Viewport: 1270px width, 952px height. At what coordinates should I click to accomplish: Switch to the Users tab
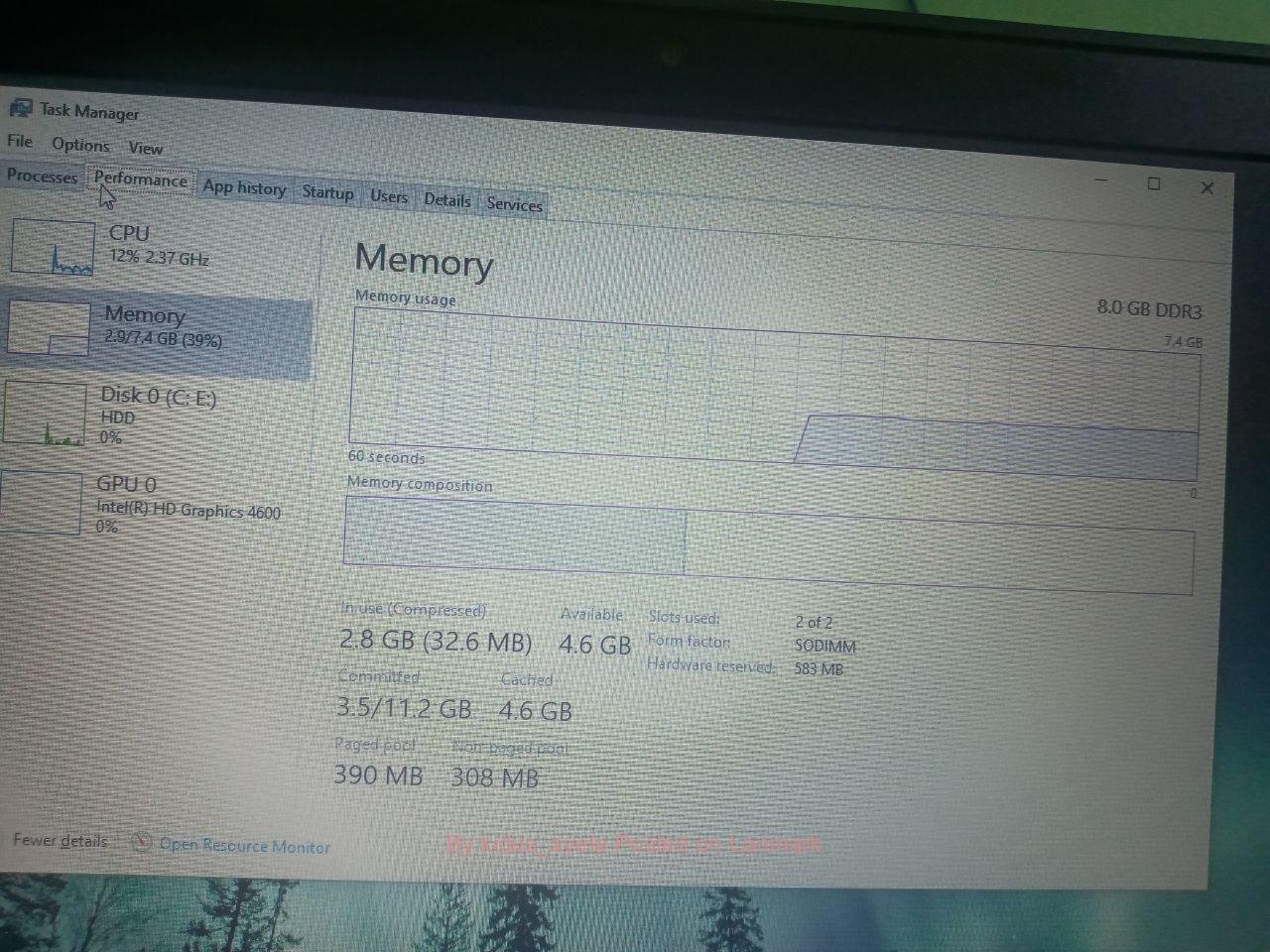coord(389,196)
